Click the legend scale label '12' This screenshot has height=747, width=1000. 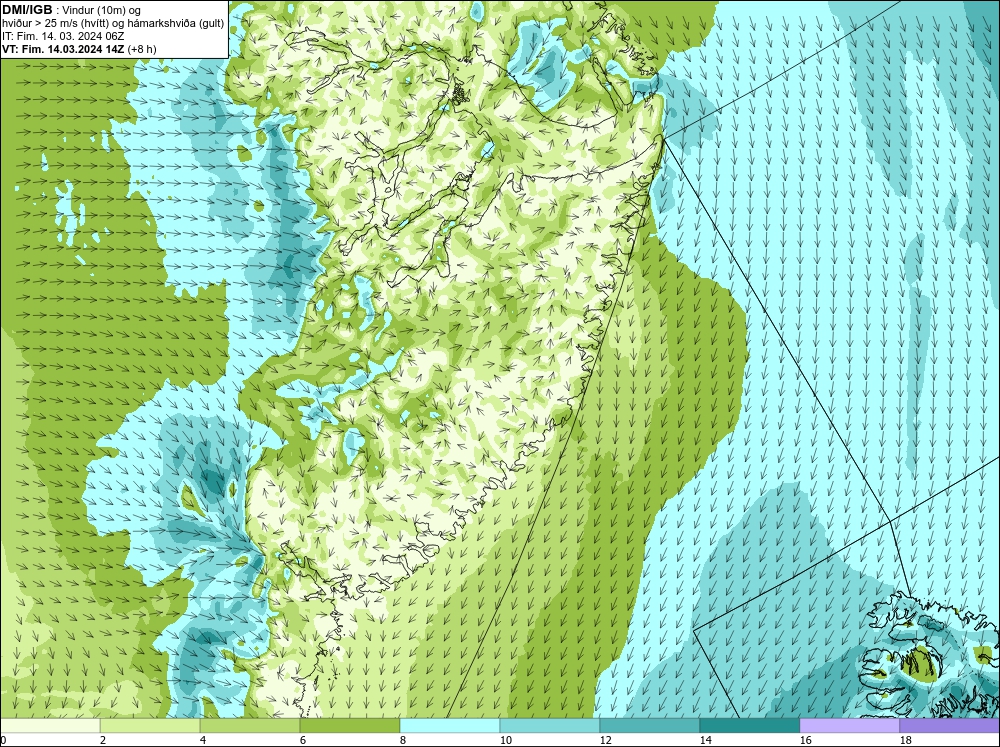605,740
